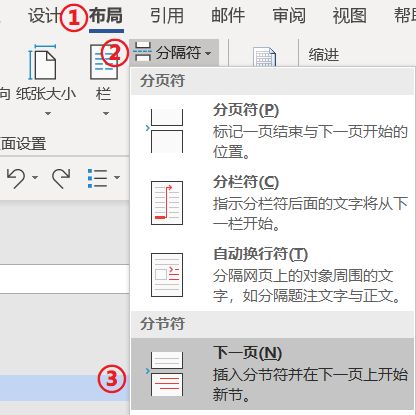Click the 分页符 section header

pos(162,81)
